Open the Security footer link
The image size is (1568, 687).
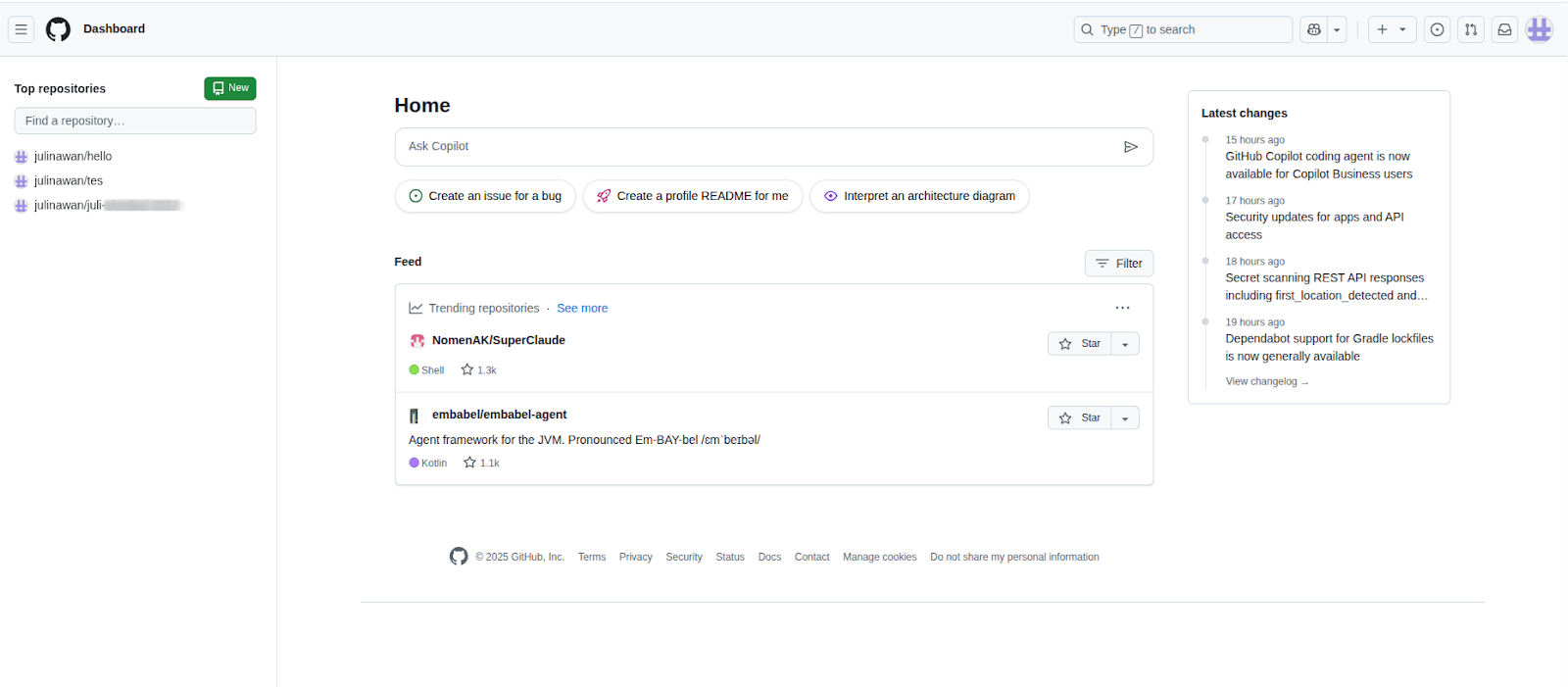pyautogui.click(x=684, y=557)
